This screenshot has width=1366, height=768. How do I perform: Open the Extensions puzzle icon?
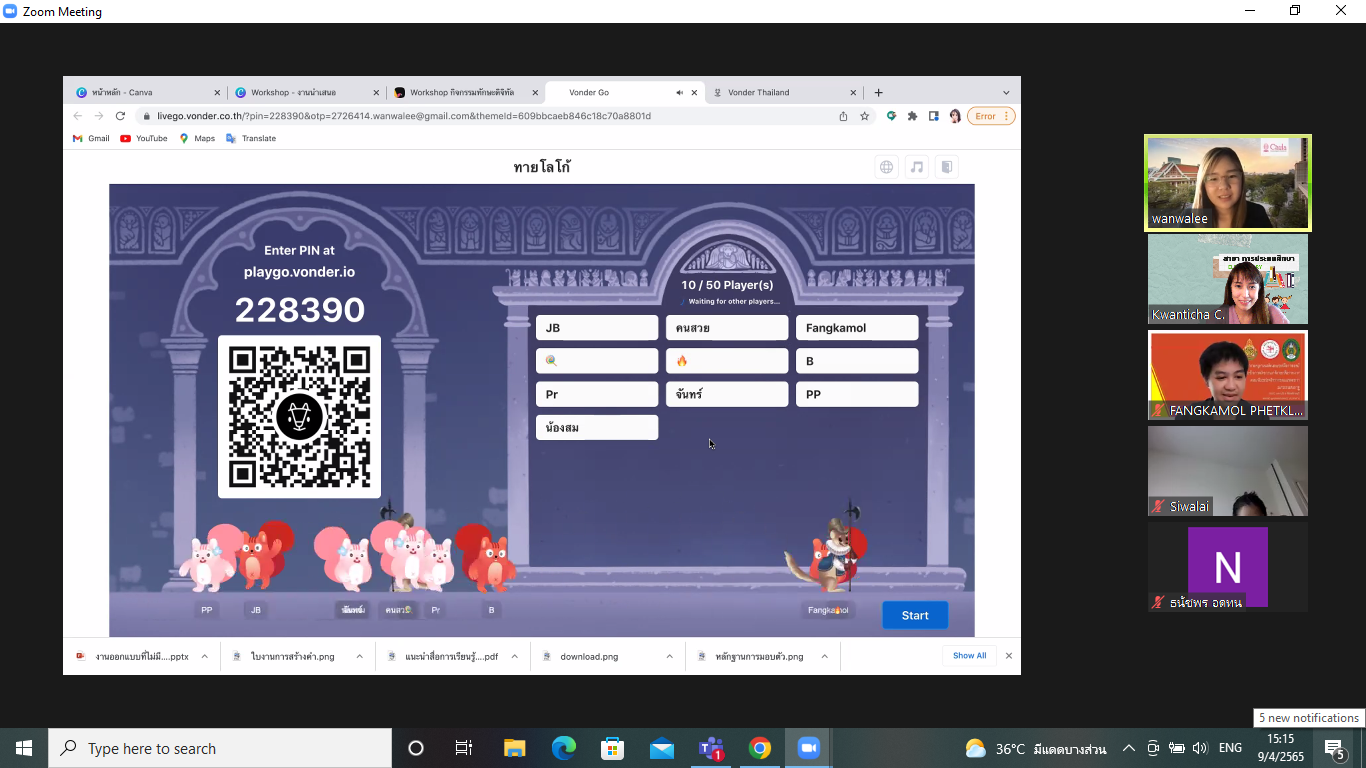pos(912,116)
